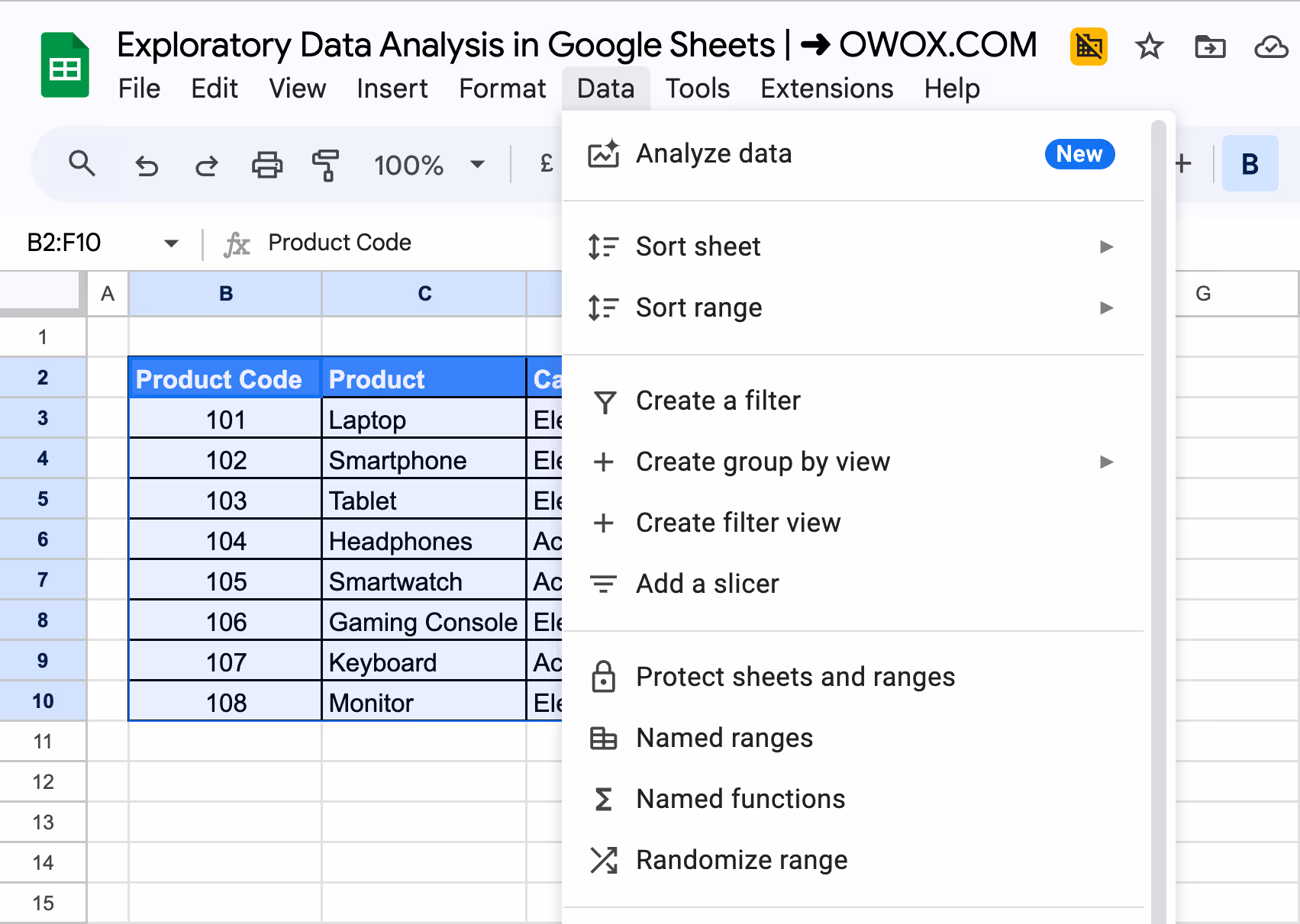Star this spreadsheet as favorite
Screen dimensions: 1300x924
coord(1149,46)
